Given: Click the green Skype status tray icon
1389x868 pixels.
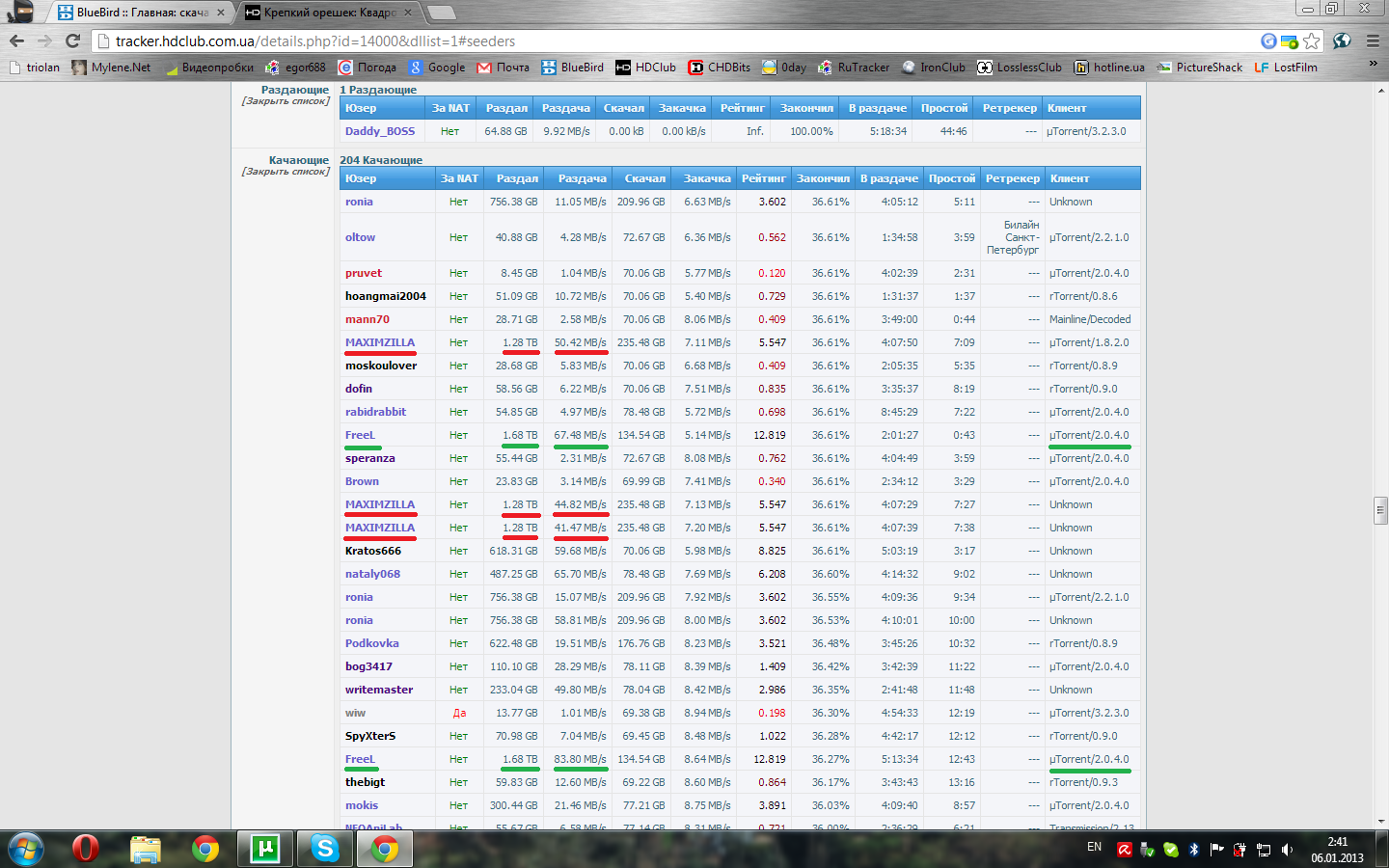Looking at the screenshot, I should point(1170,850).
